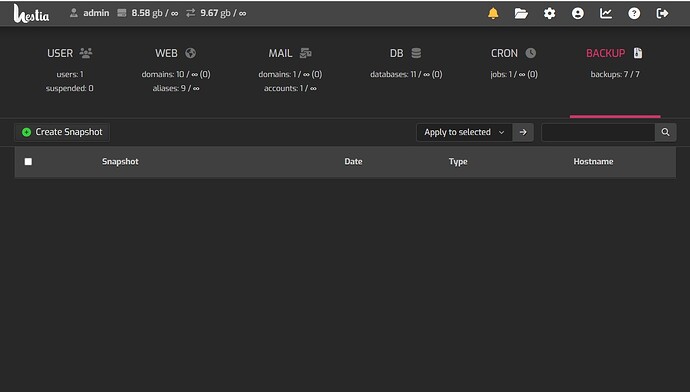Image resolution: width=690 pixels, height=392 pixels.
Task: Click the clock icon beside CRON
Action: pos(531,53)
